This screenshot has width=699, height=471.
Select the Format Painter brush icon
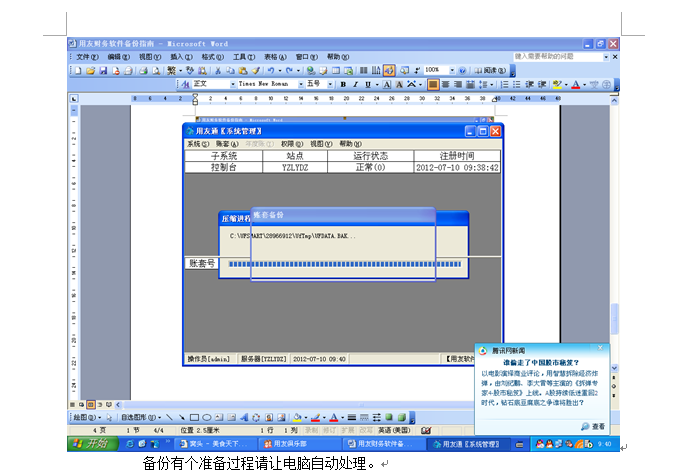256,70
